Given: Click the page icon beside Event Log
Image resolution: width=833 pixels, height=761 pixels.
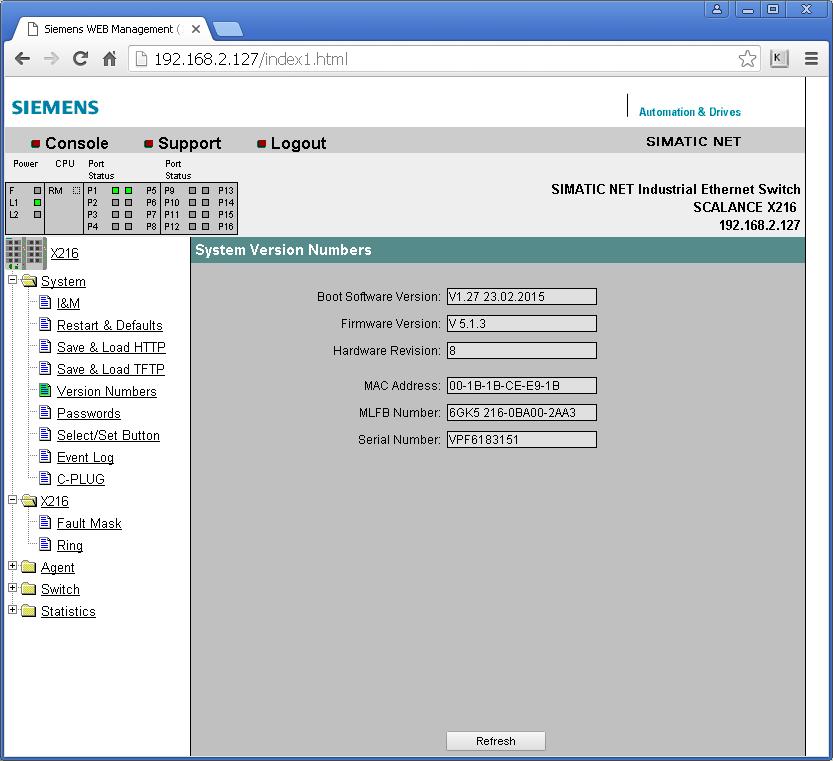Looking at the screenshot, I should [x=45, y=457].
